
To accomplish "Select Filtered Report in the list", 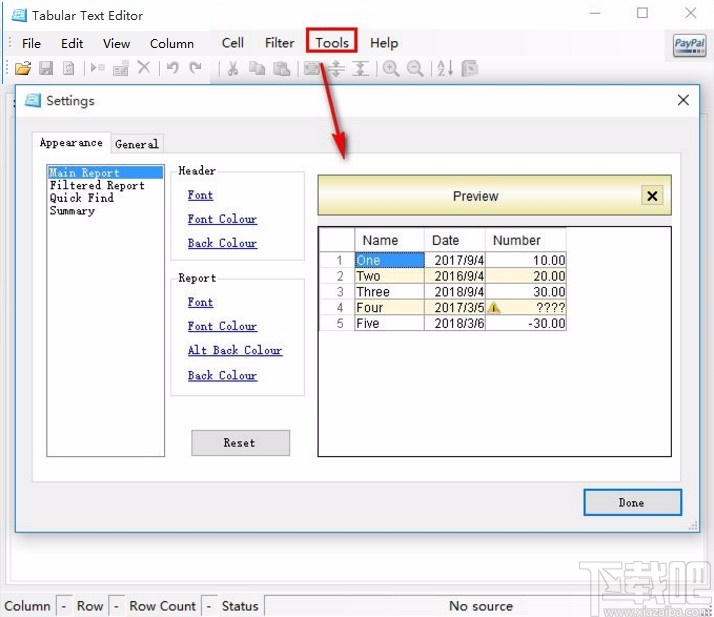I will pos(105,185).
